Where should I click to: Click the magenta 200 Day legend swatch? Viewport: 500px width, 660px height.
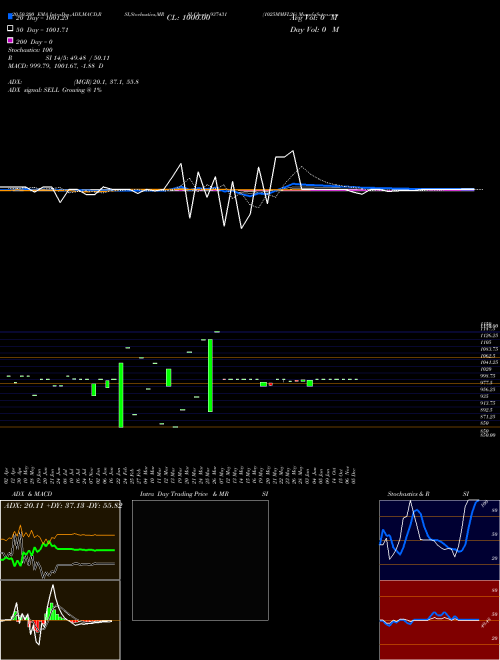click(10, 40)
